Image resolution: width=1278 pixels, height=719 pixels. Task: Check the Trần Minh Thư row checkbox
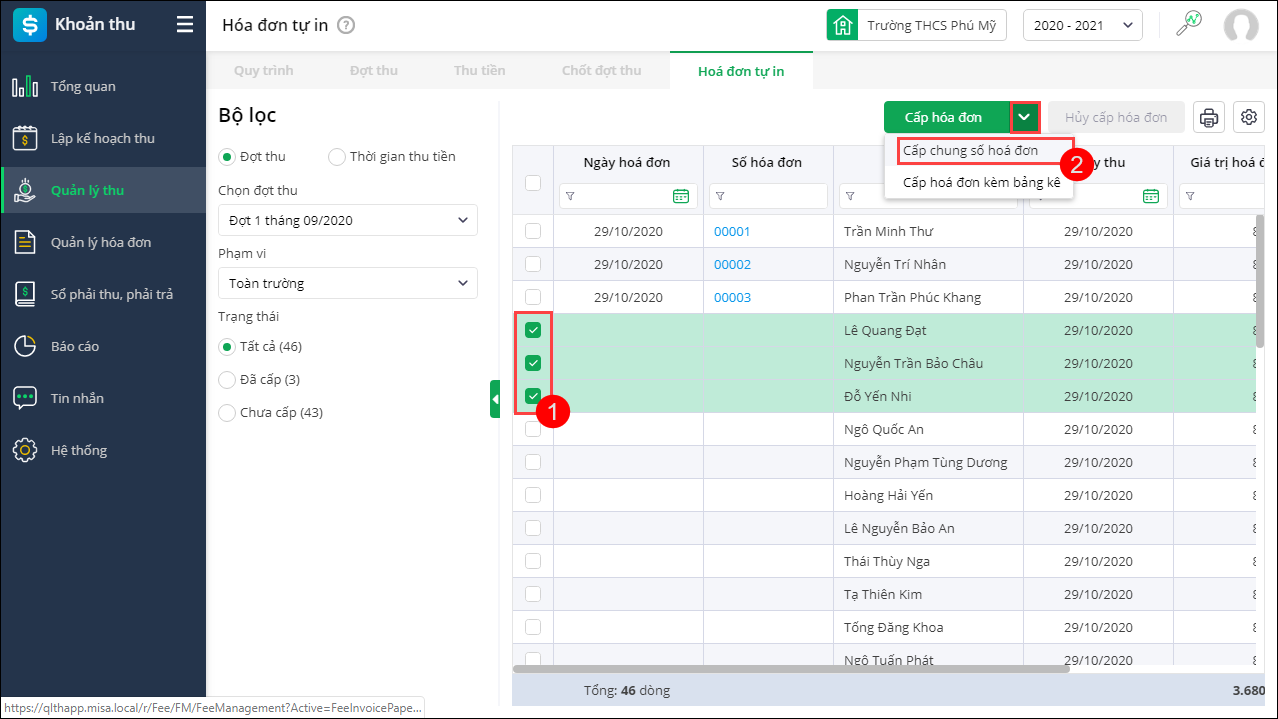click(x=533, y=231)
